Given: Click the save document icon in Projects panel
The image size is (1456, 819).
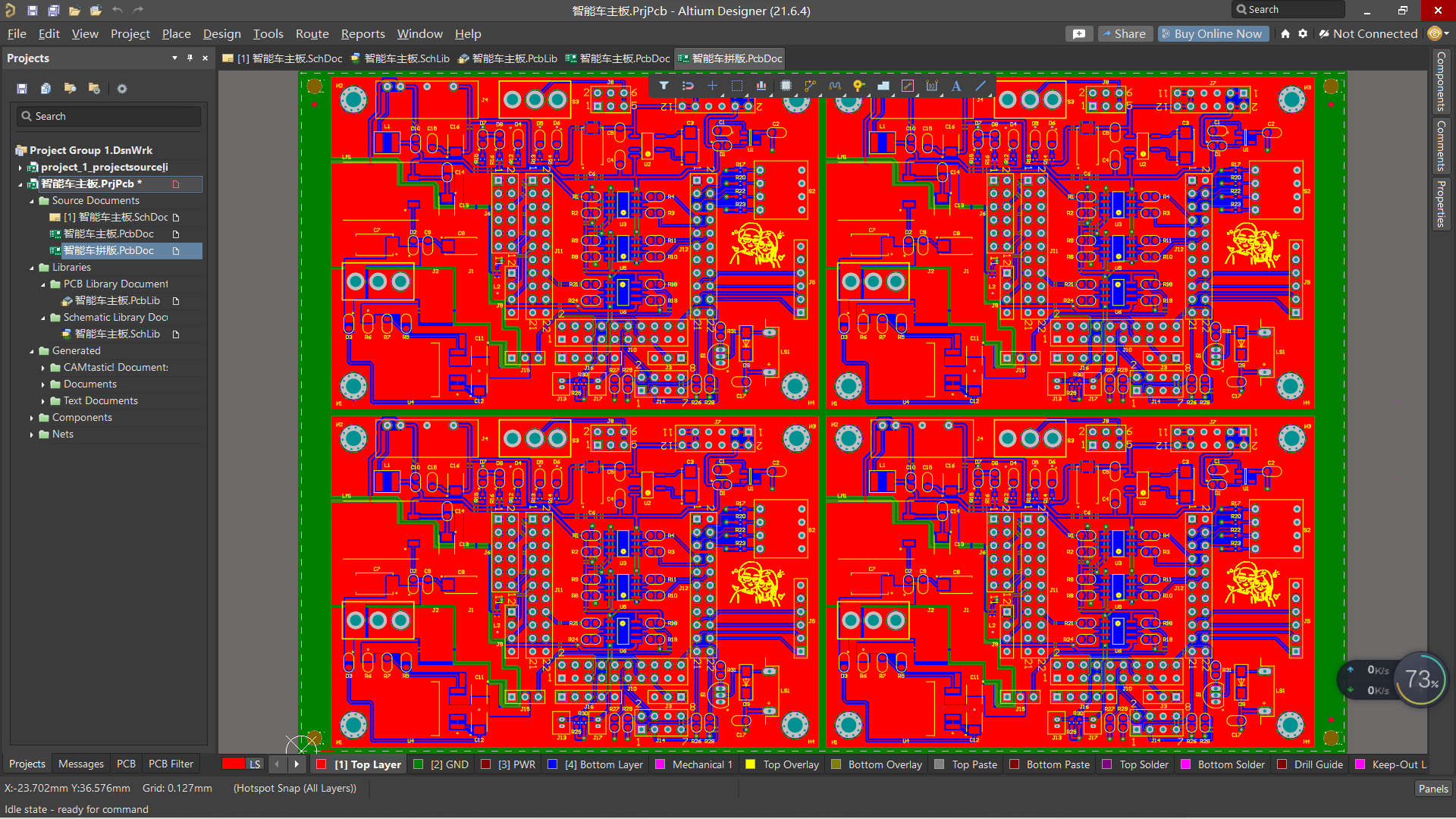Looking at the screenshot, I should 21,89.
